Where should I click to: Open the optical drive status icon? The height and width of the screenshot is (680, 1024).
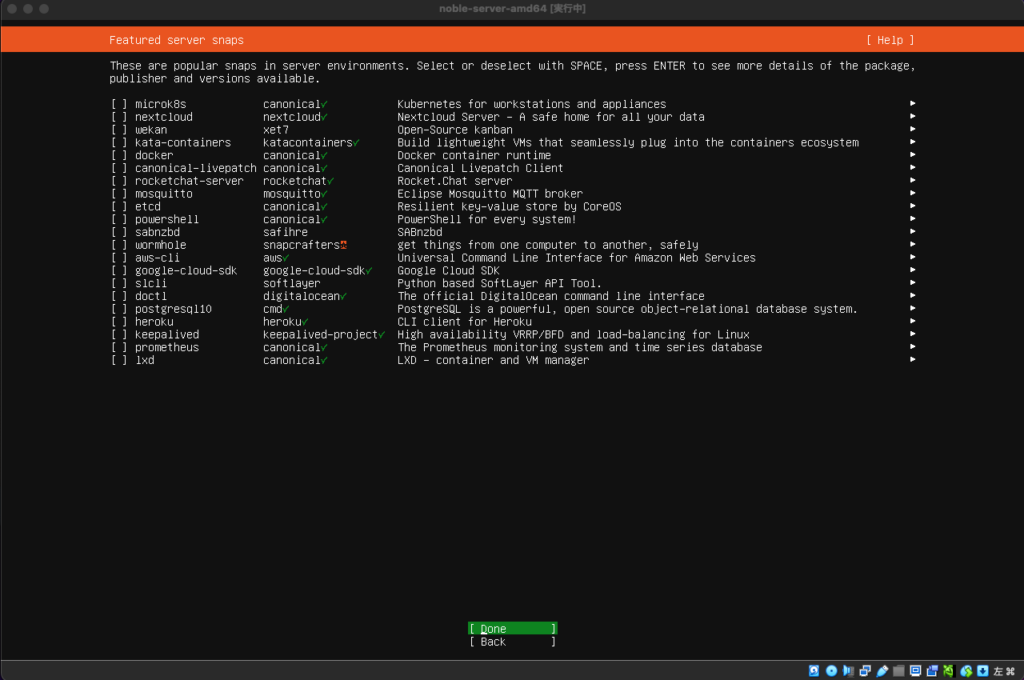coord(831,671)
